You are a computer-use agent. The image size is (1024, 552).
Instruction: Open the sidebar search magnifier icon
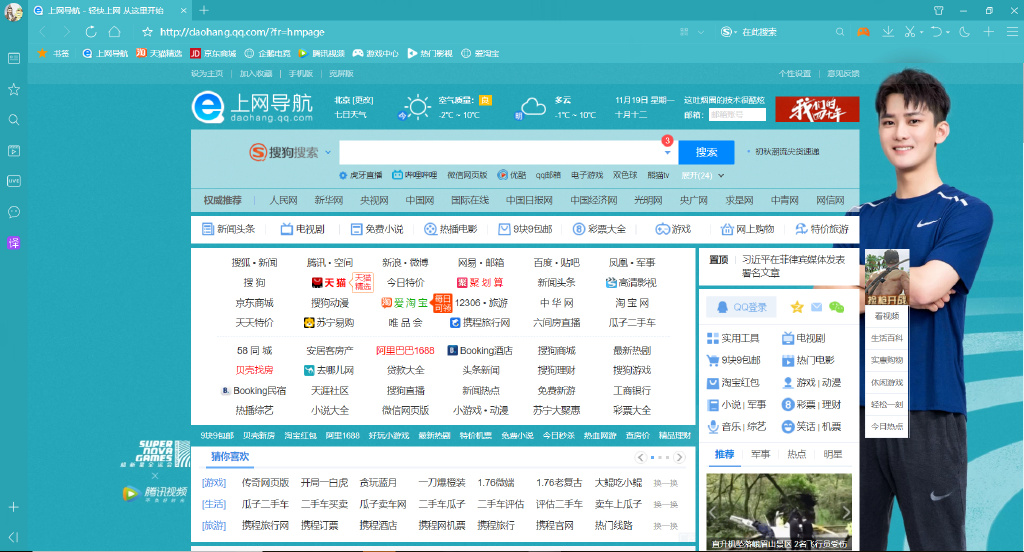coord(14,120)
